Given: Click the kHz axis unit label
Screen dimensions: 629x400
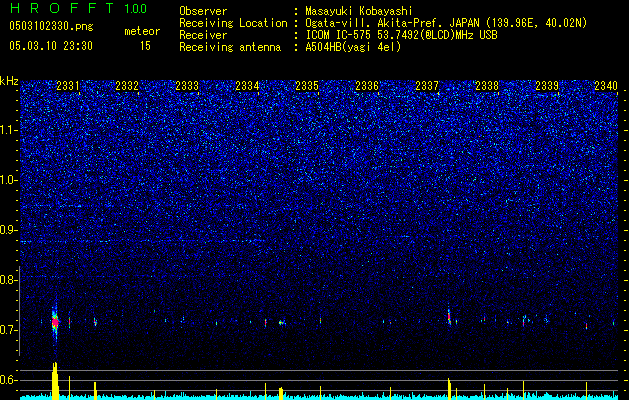Looking at the screenshot, I should click(9, 81).
